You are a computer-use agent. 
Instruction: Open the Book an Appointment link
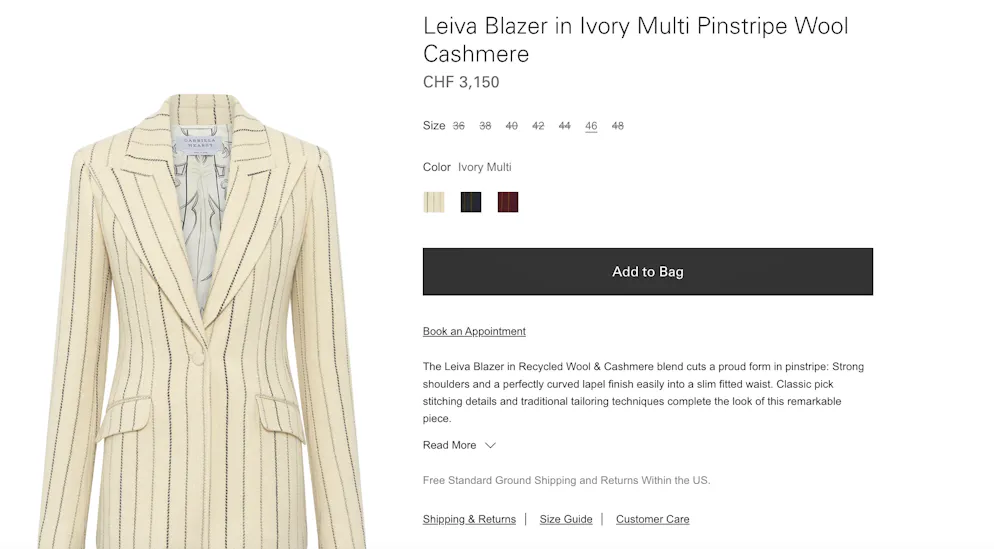click(474, 332)
